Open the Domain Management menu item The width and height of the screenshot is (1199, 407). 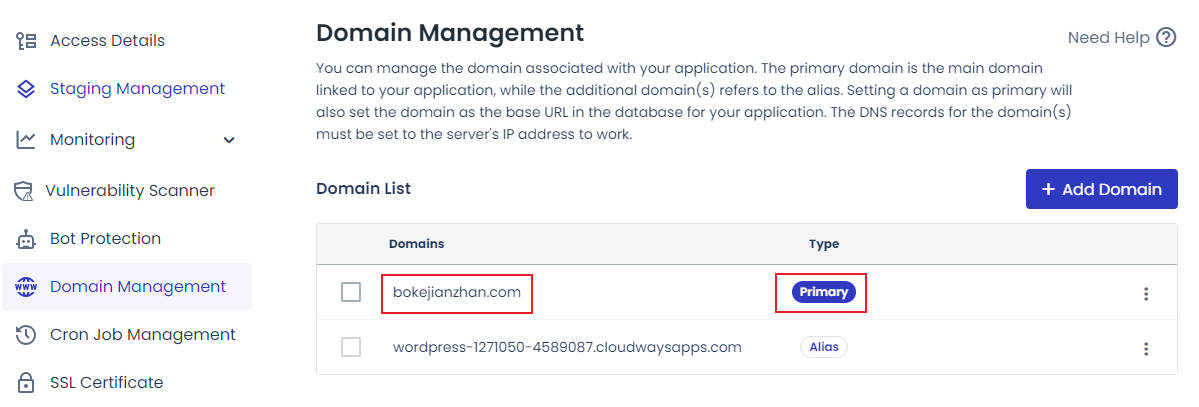[138, 287]
